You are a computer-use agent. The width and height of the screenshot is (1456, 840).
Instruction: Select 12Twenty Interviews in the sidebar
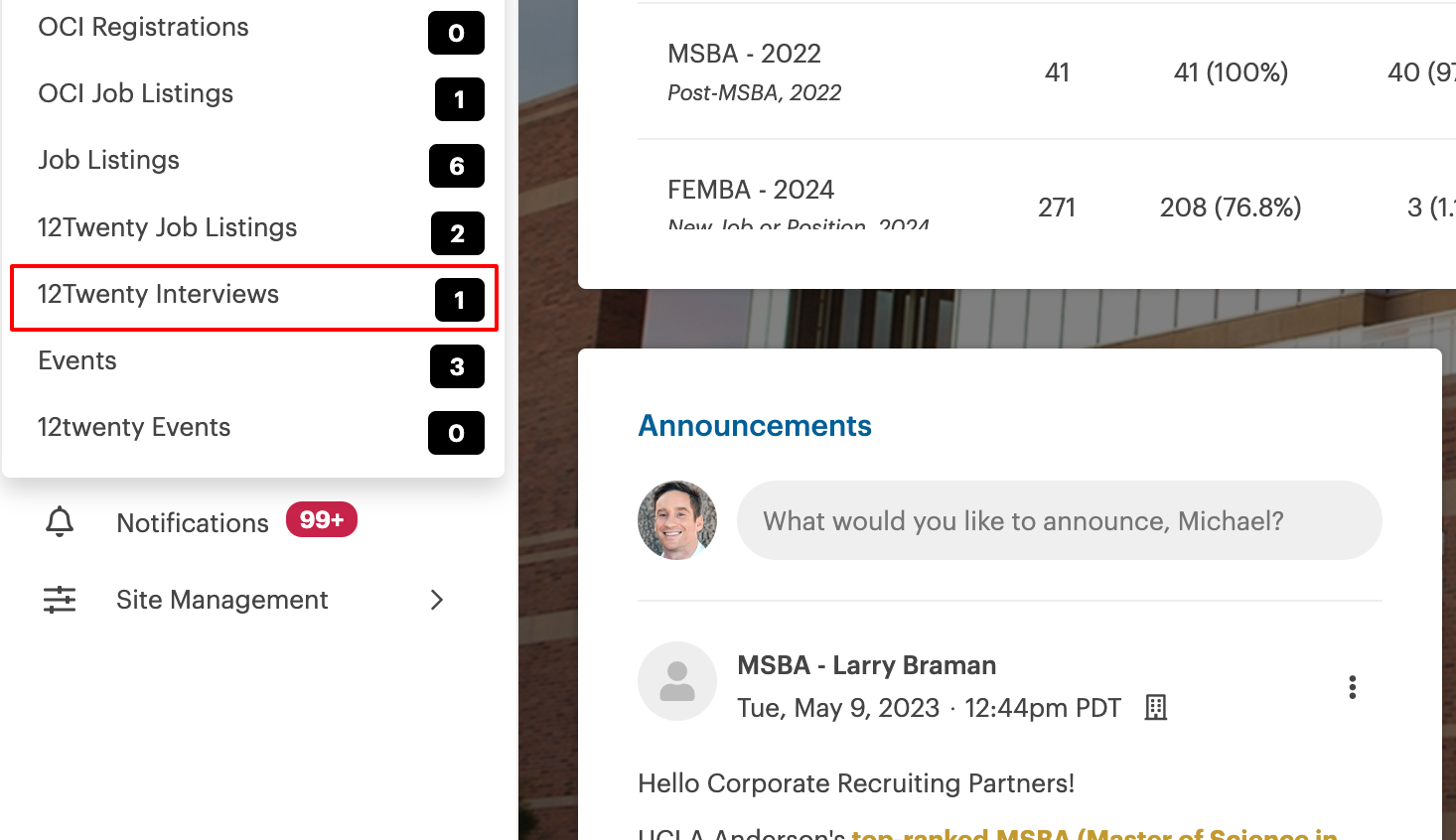click(x=158, y=294)
